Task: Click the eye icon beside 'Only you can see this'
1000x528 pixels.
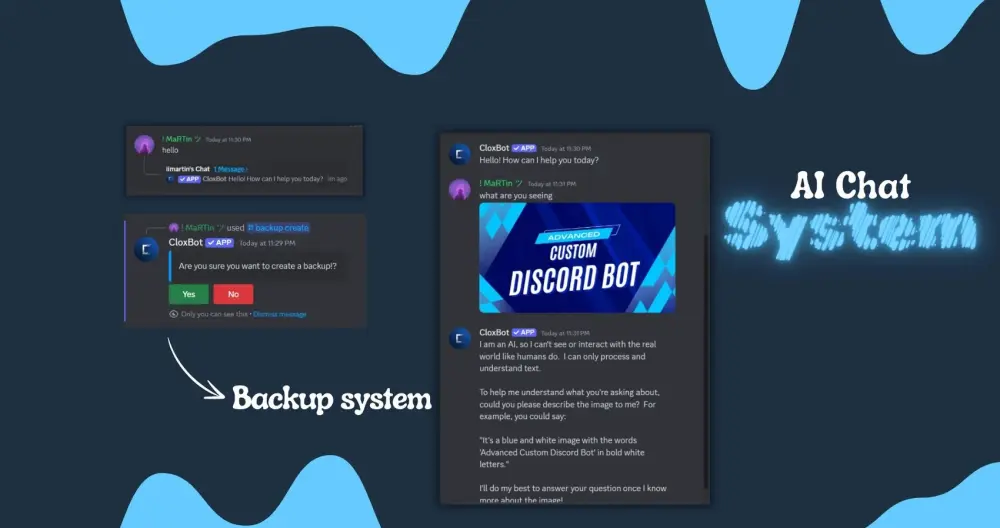Action: tap(173, 314)
